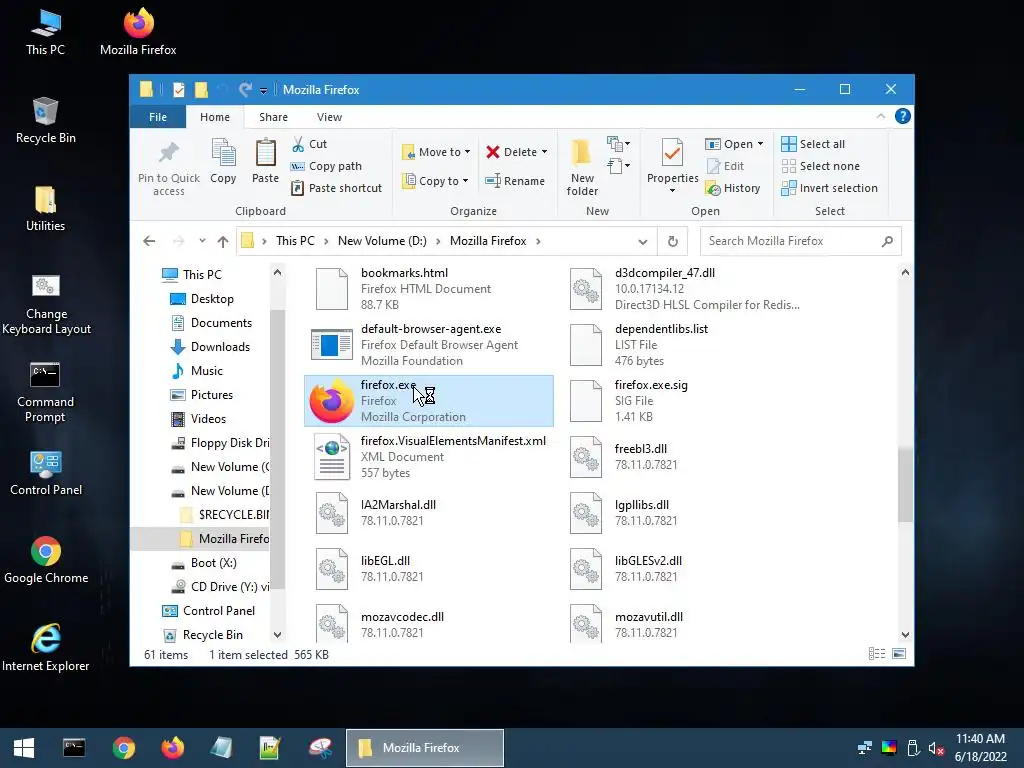Viewport: 1024px width, 768px height.
Task: Collapse the ribbon with the chevron
Action: (x=881, y=116)
